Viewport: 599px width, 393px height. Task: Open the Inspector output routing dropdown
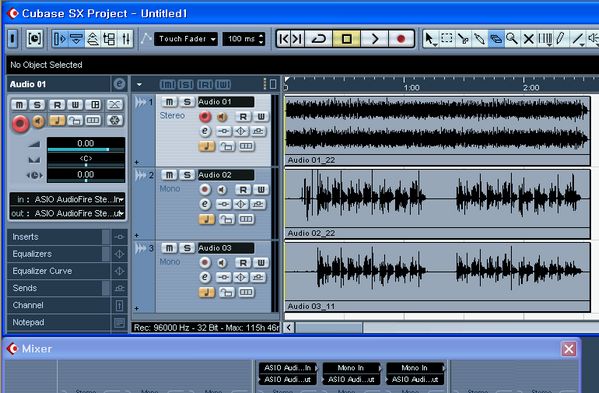68,213
